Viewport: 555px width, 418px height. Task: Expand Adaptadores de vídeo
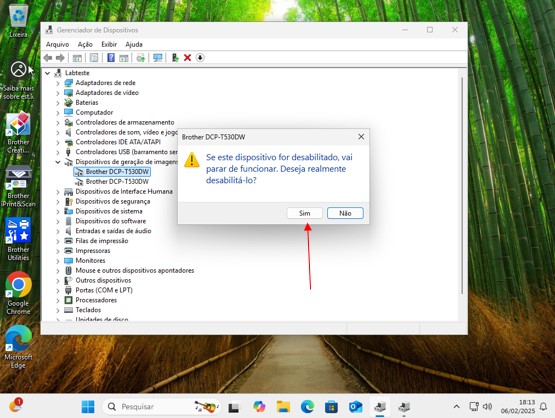point(58,93)
